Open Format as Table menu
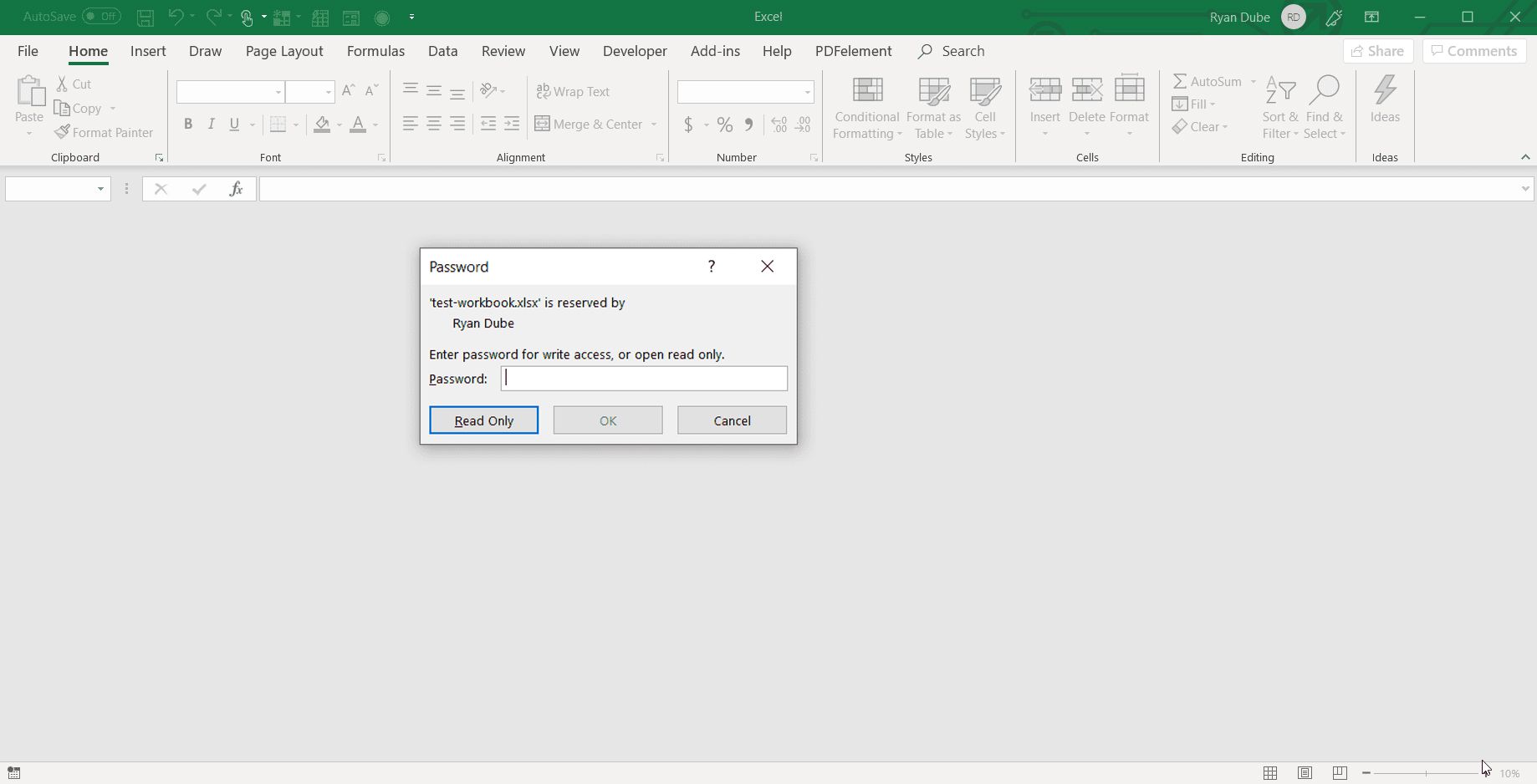1537x784 pixels. (x=933, y=108)
